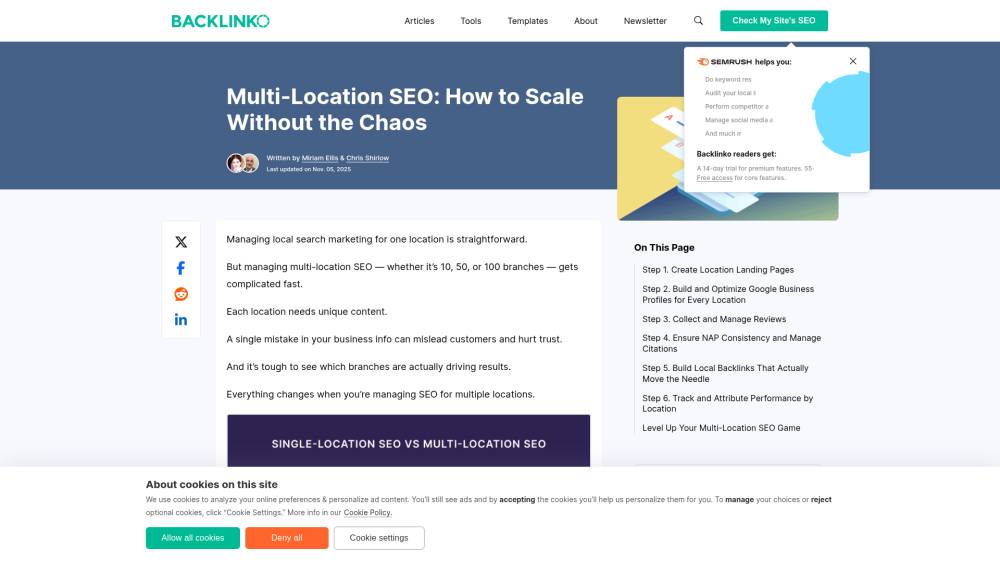Click the Semrush logo in popup

click(x=724, y=62)
